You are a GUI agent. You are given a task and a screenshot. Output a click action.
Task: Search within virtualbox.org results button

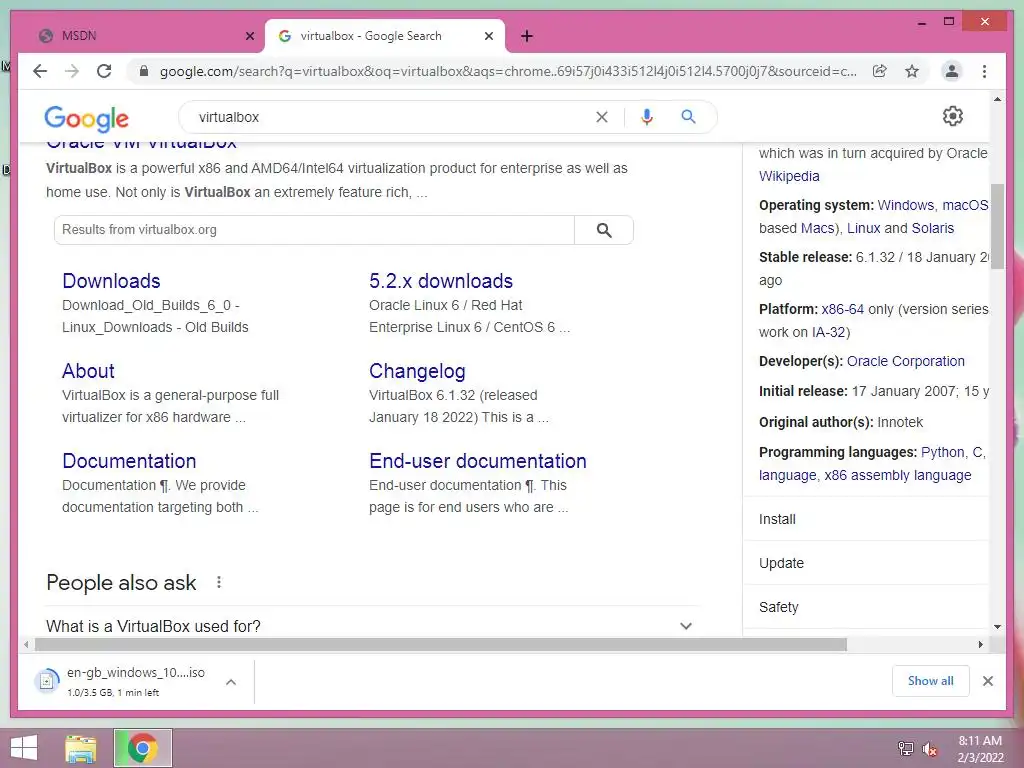(604, 230)
